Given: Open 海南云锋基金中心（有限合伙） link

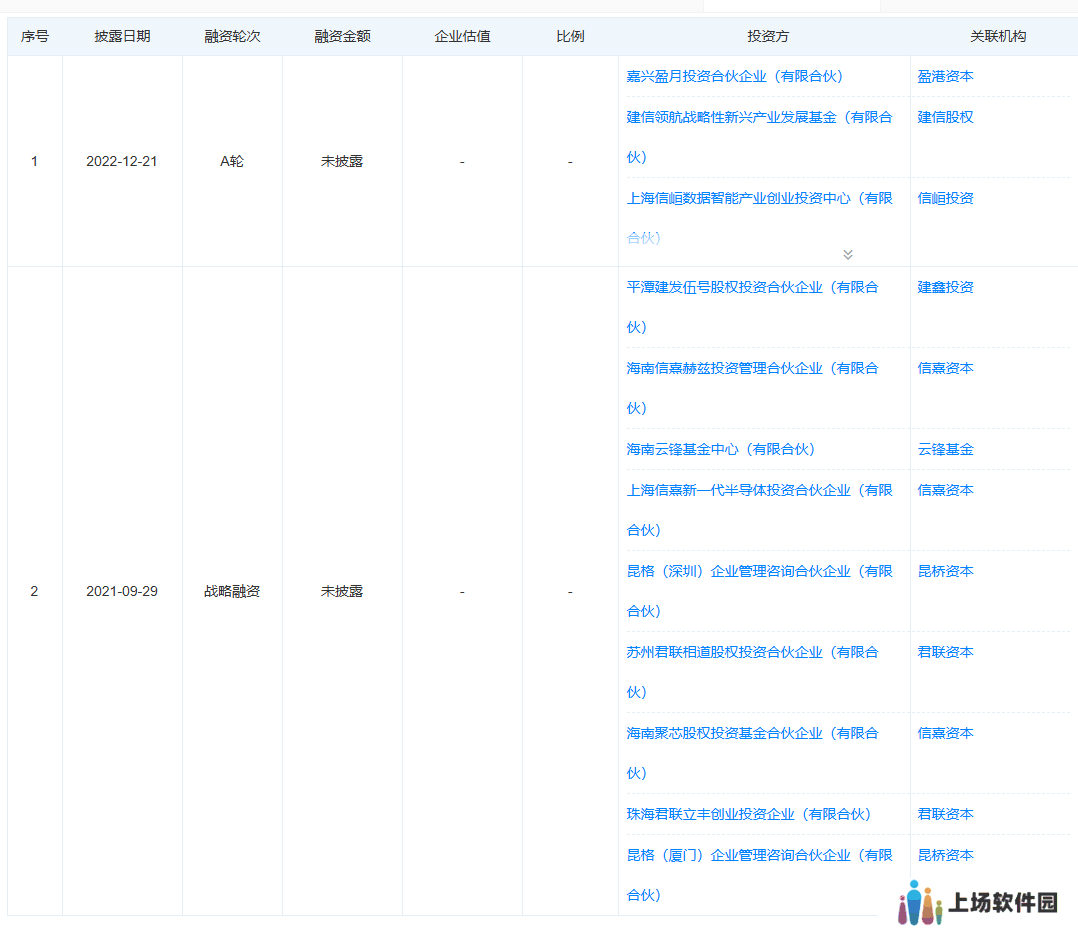Looking at the screenshot, I should [x=720, y=449].
